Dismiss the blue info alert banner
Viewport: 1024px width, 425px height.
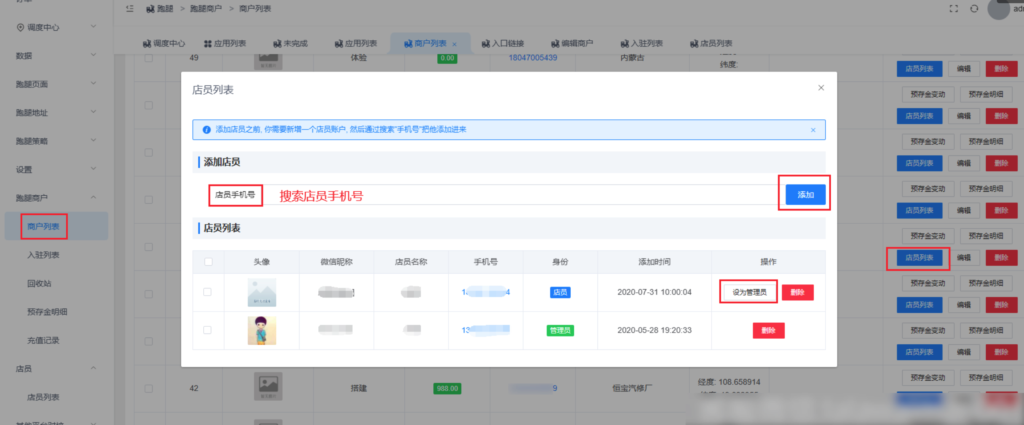[x=812, y=129]
